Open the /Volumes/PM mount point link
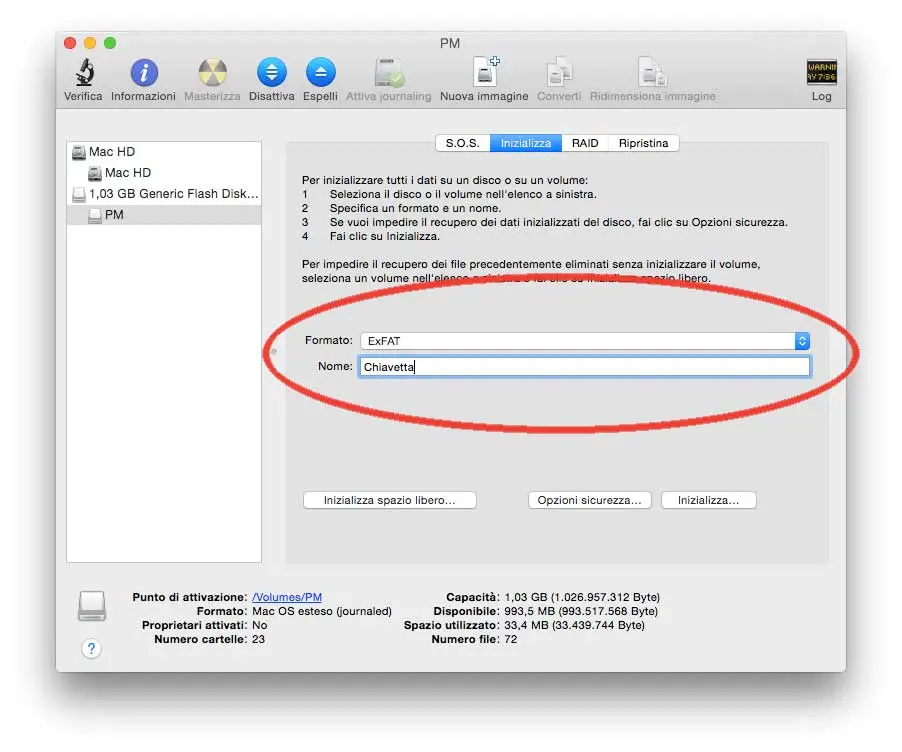Screen dimensions: 902x752 pyautogui.click(x=287, y=597)
